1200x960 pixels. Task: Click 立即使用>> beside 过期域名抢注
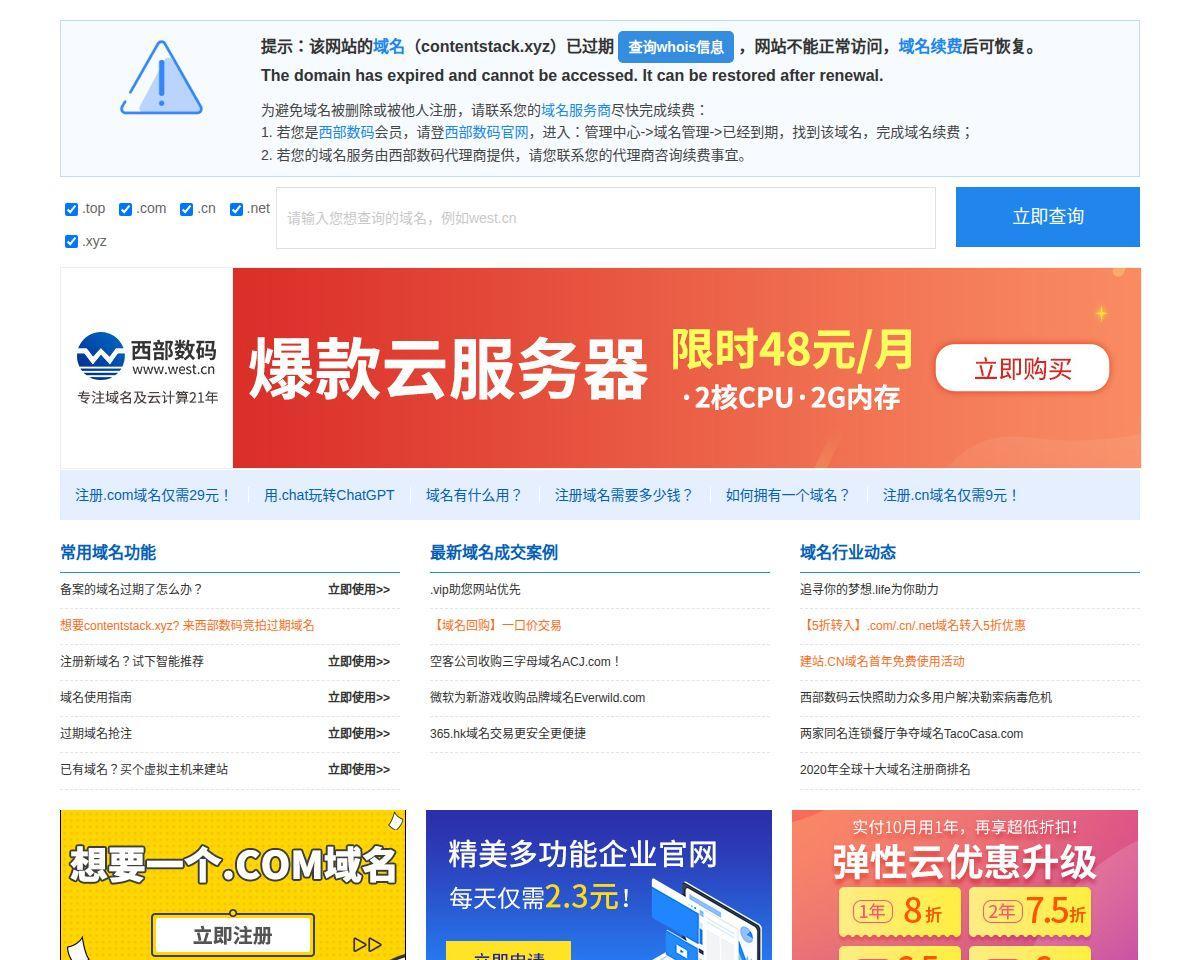[359, 733]
